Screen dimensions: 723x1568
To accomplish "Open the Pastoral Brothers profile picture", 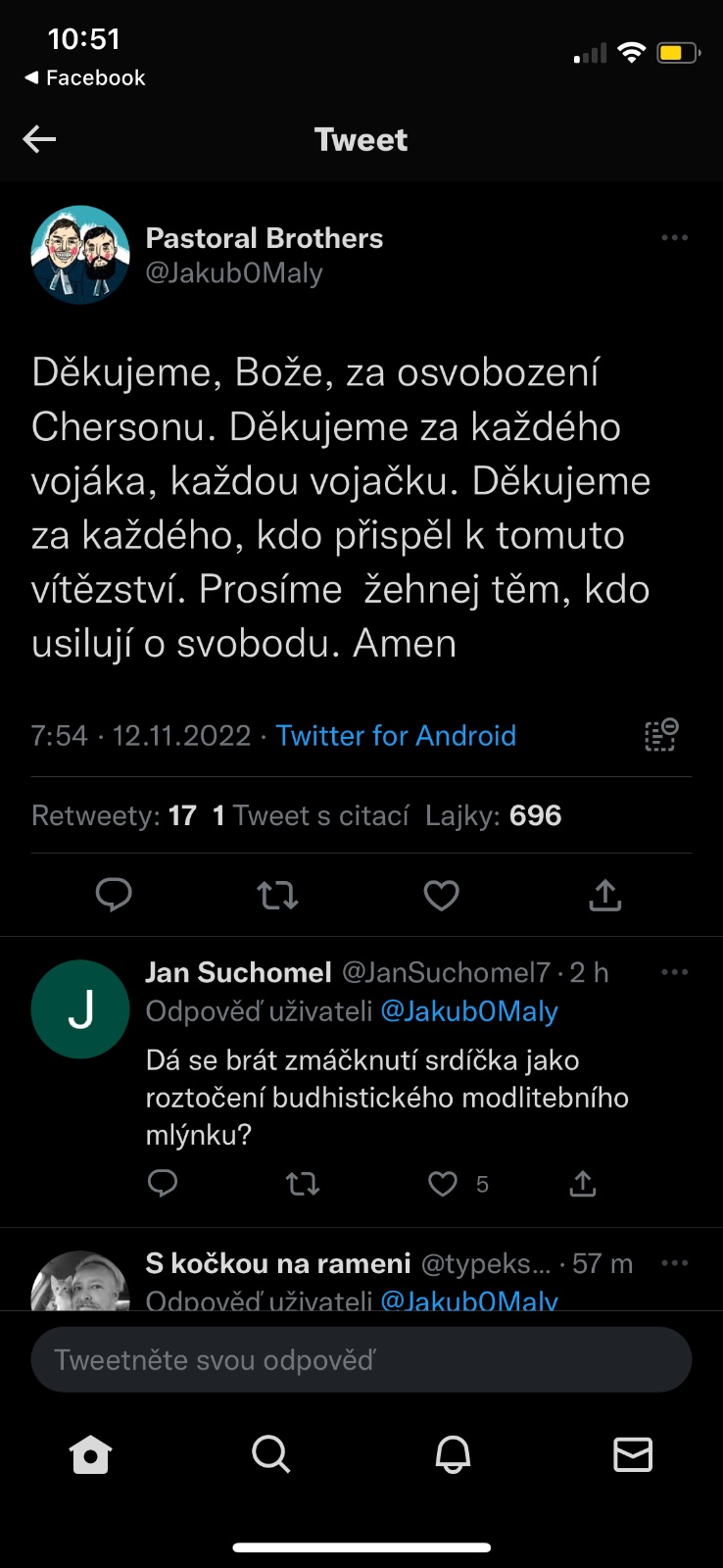I will 80,255.
